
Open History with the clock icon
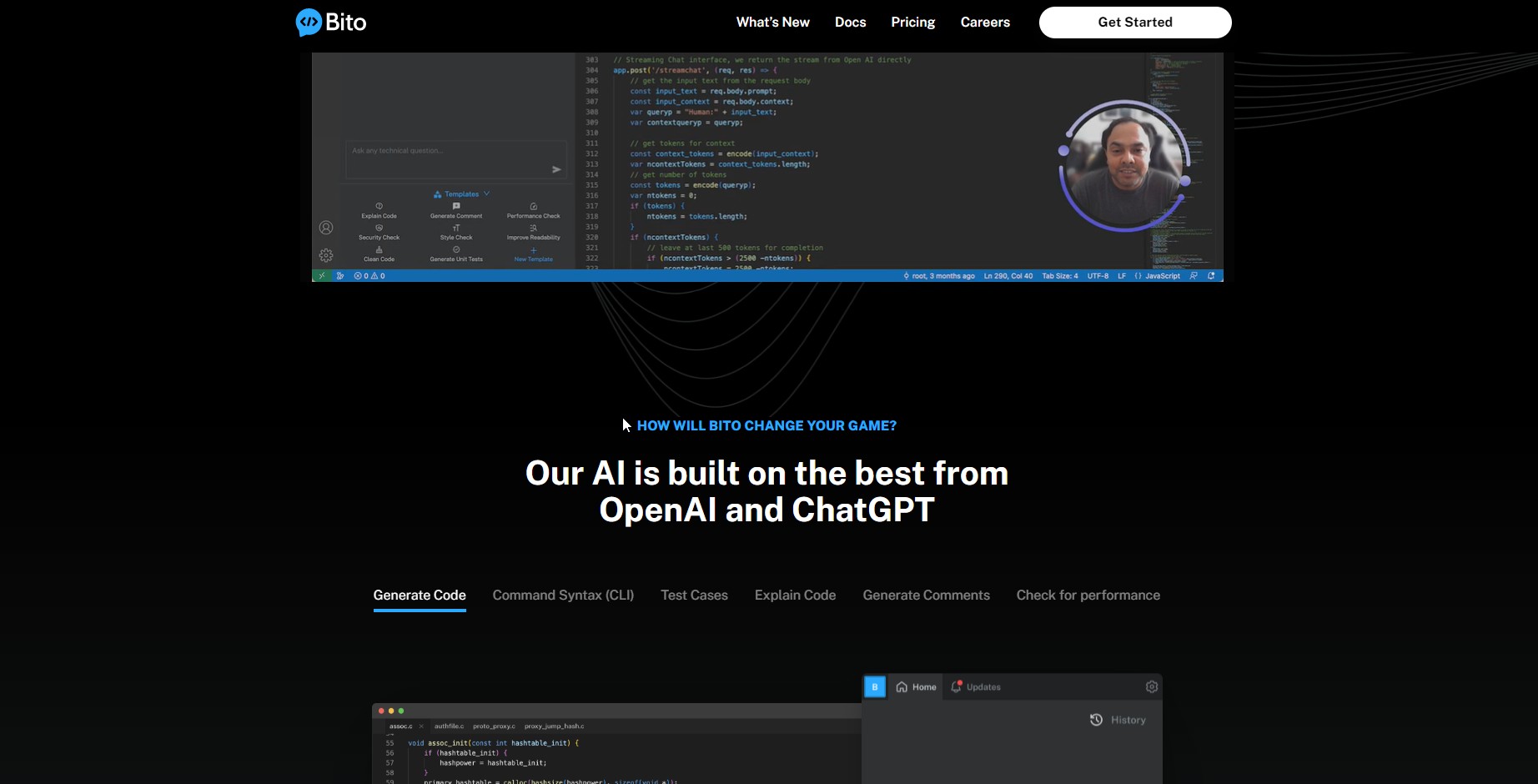click(1097, 720)
